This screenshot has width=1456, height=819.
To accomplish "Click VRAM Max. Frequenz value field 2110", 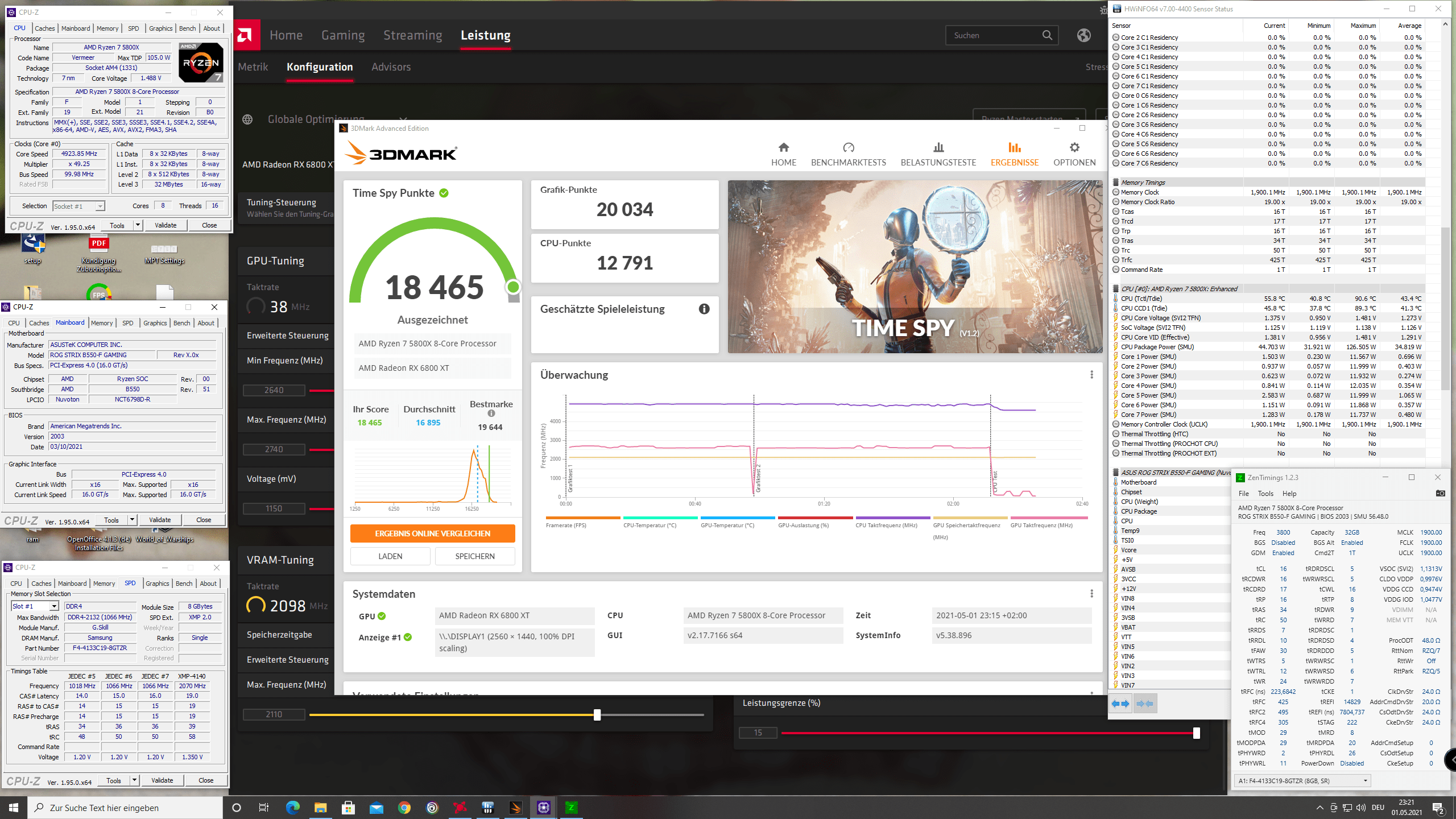I will (274, 714).
